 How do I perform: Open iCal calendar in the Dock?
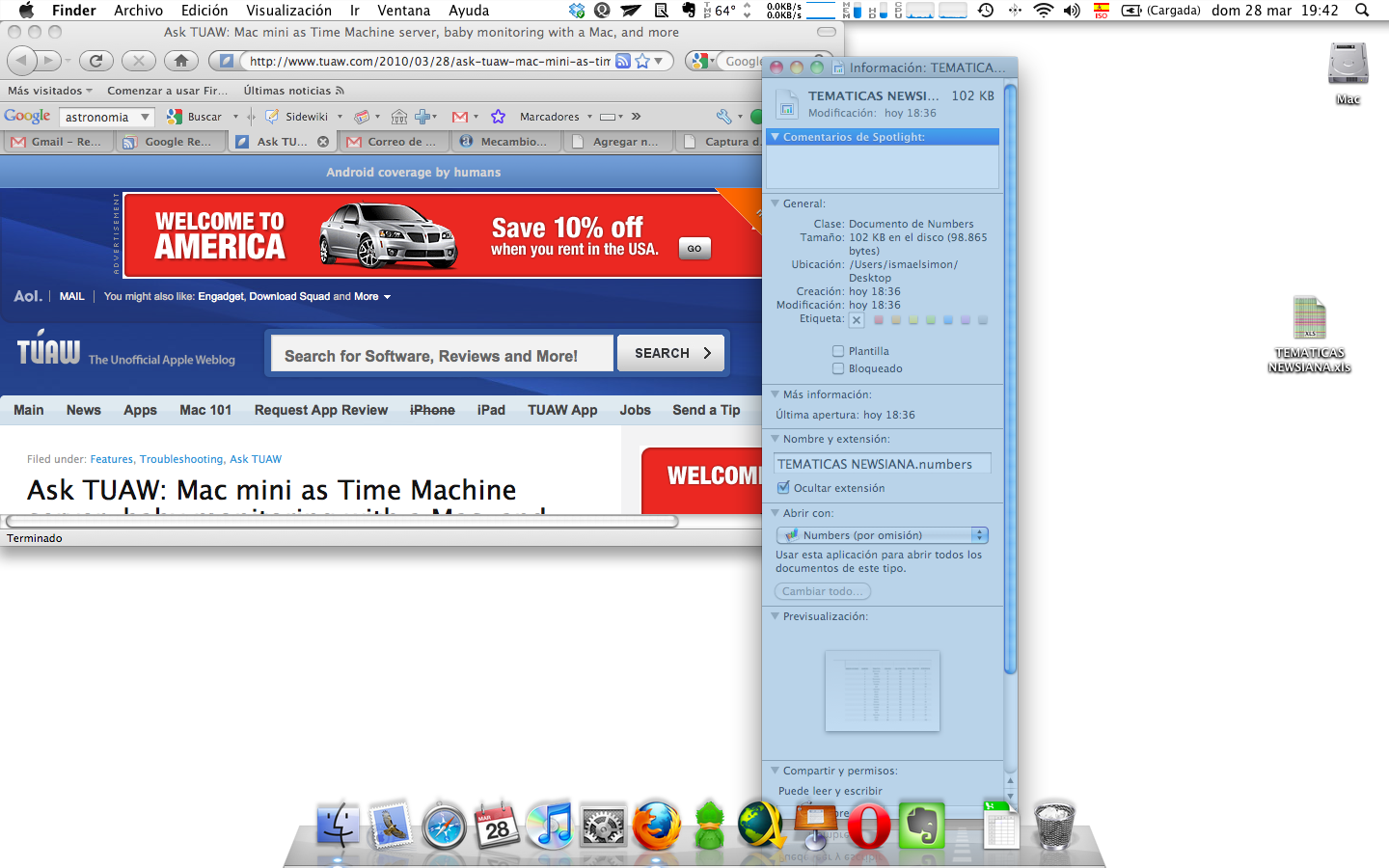click(x=497, y=826)
